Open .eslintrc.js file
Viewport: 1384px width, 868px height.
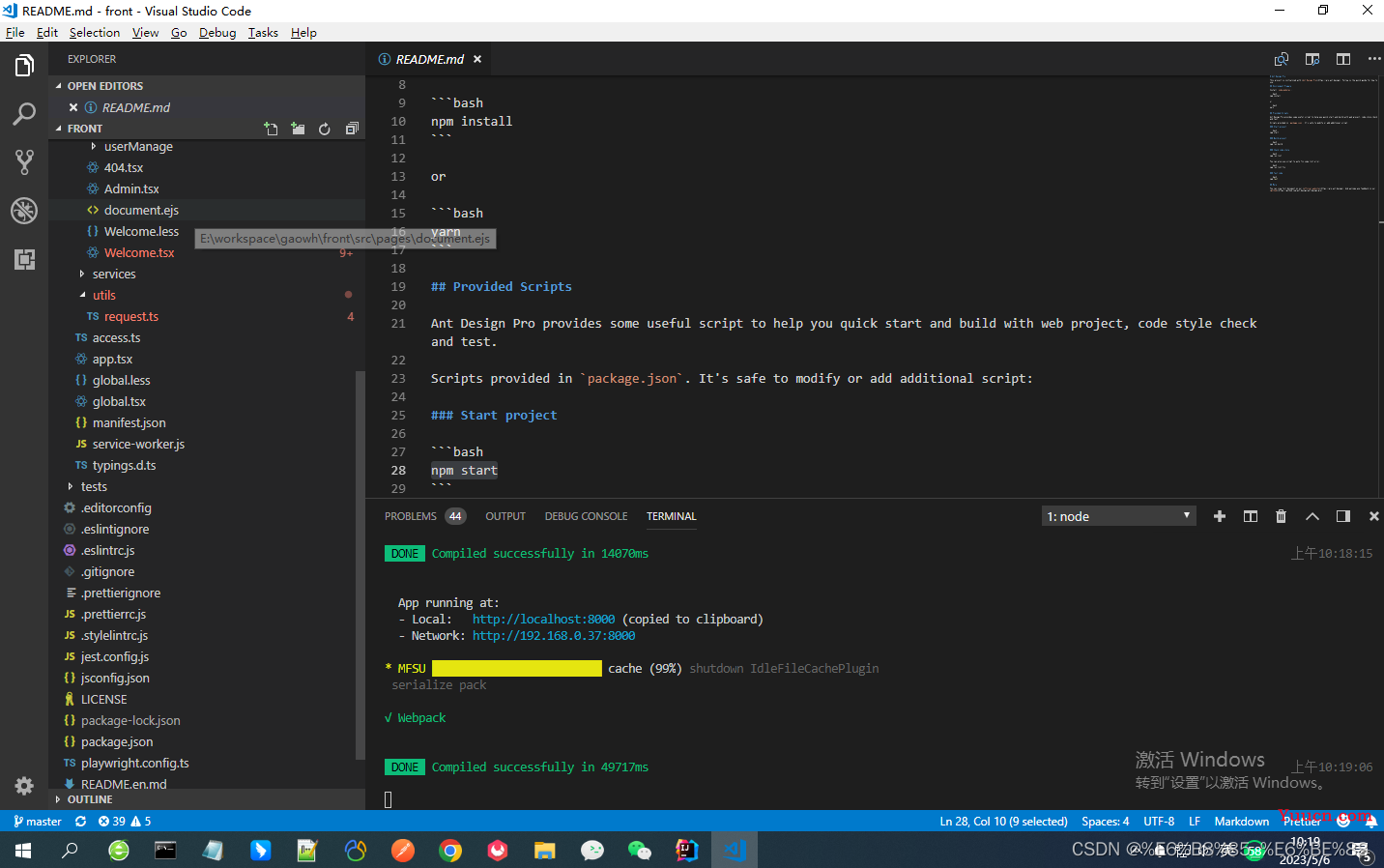coord(107,551)
